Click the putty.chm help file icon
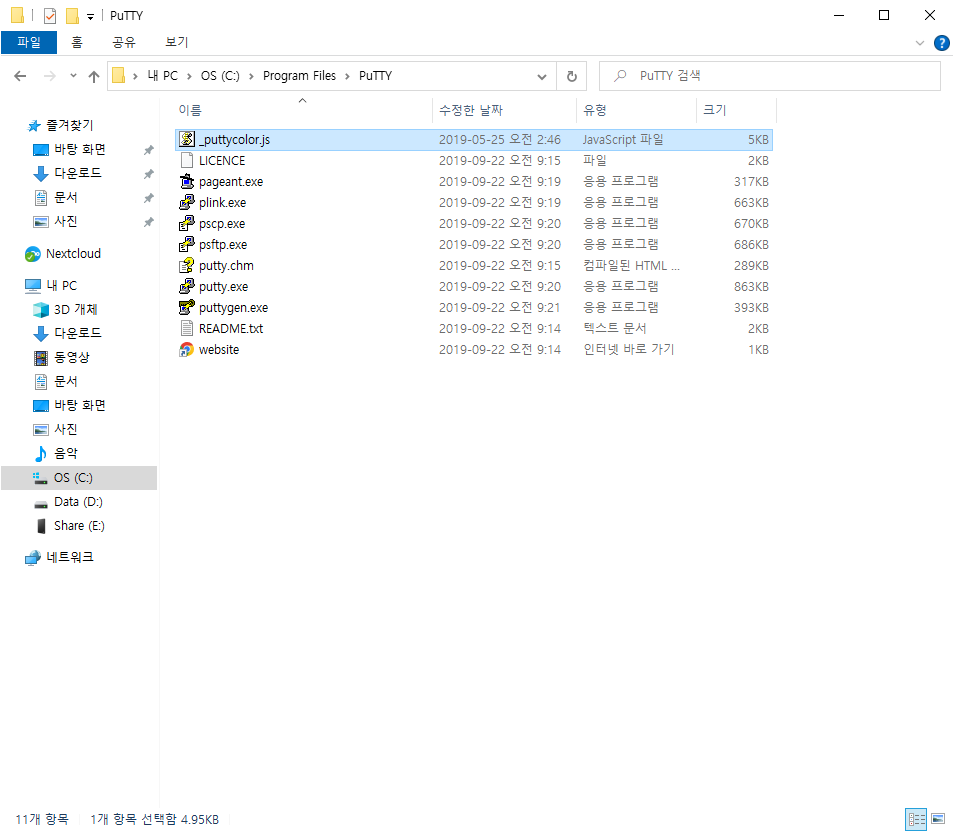 187,265
